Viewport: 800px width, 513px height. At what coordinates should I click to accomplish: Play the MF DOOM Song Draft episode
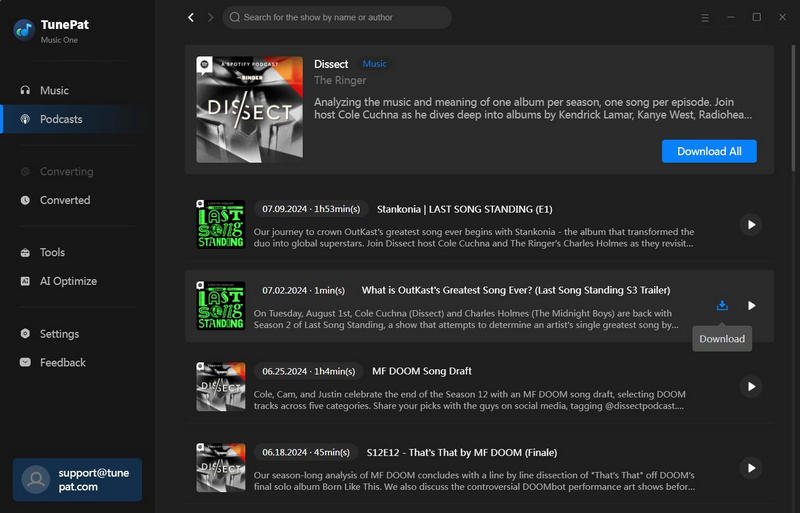[x=750, y=386]
